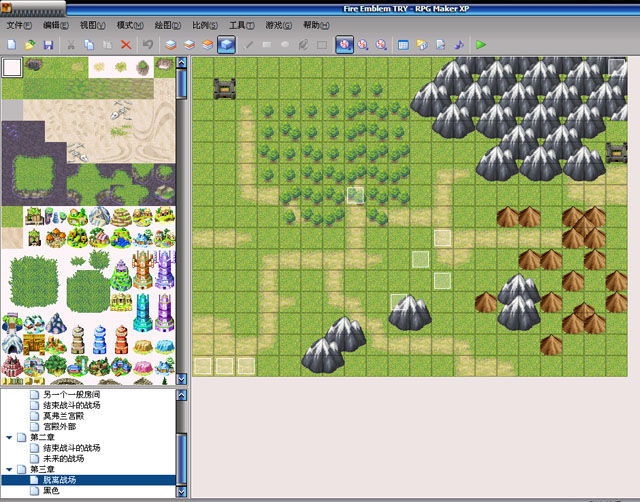Viewport: 640px width, 502px height.
Task: Open the Database window icon
Action: [x=403, y=44]
